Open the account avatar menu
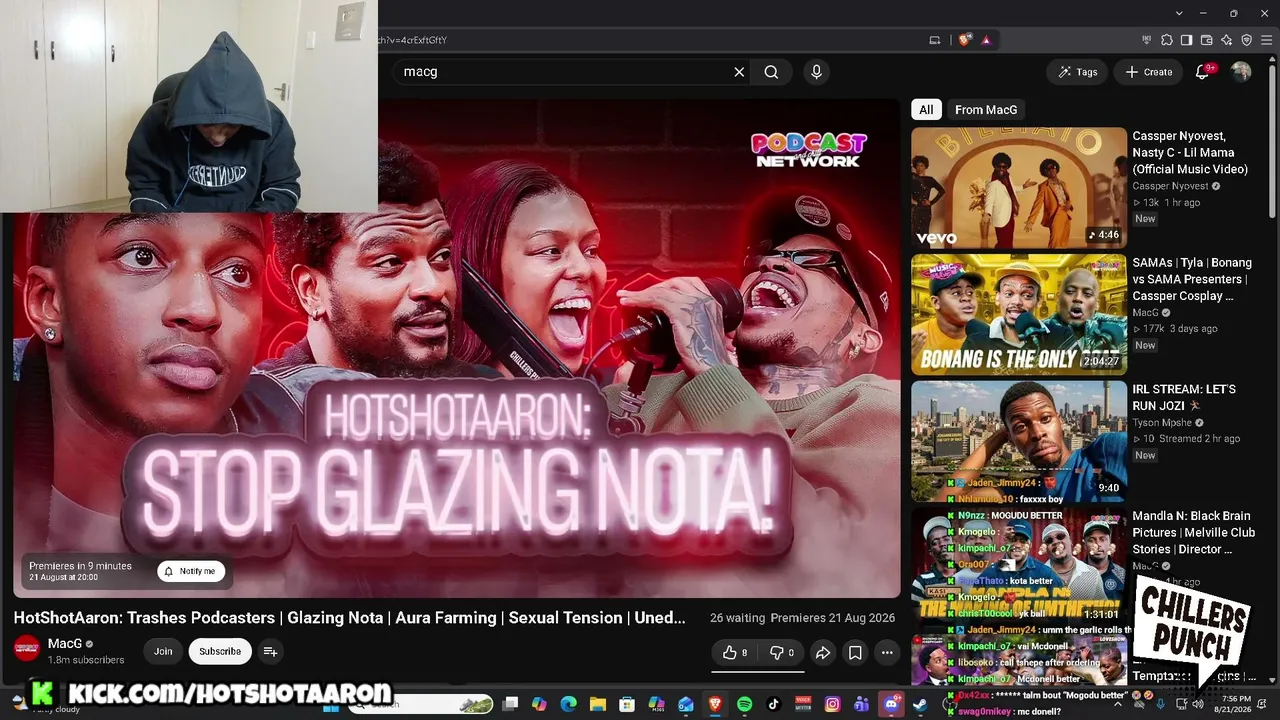Screen dimensions: 1280x720 1241,72
